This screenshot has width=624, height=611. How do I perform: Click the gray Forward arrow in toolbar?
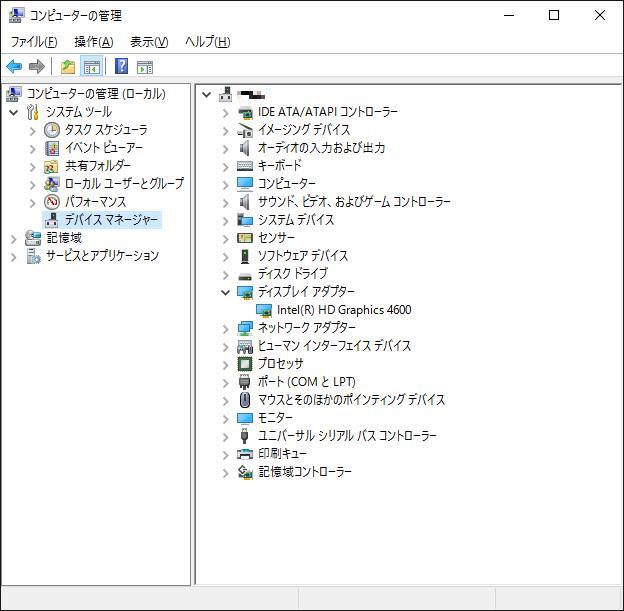coord(37,66)
